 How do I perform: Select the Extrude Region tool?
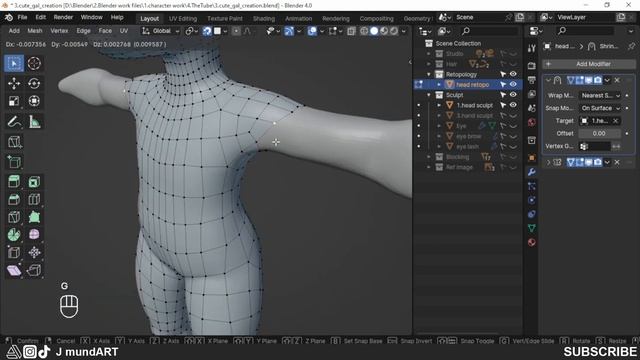14,182
